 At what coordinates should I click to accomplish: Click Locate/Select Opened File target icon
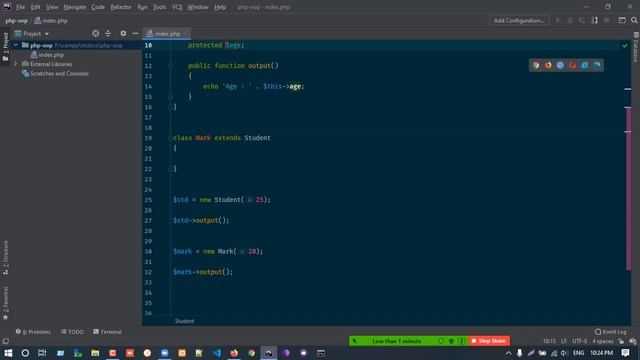96,33
